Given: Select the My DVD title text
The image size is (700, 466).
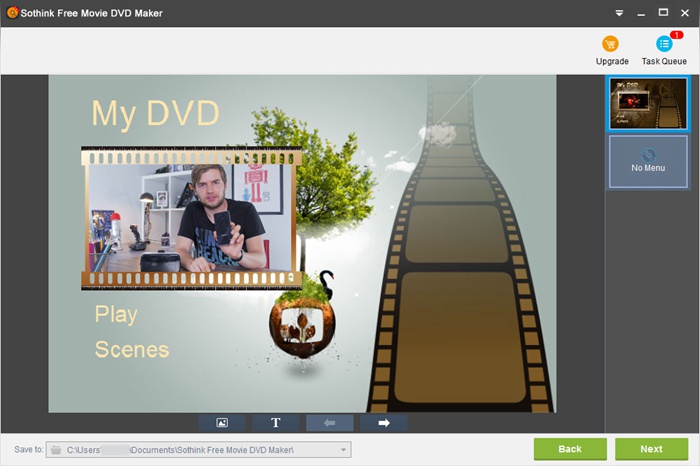Looking at the screenshot, I should [x=155, y=113].
